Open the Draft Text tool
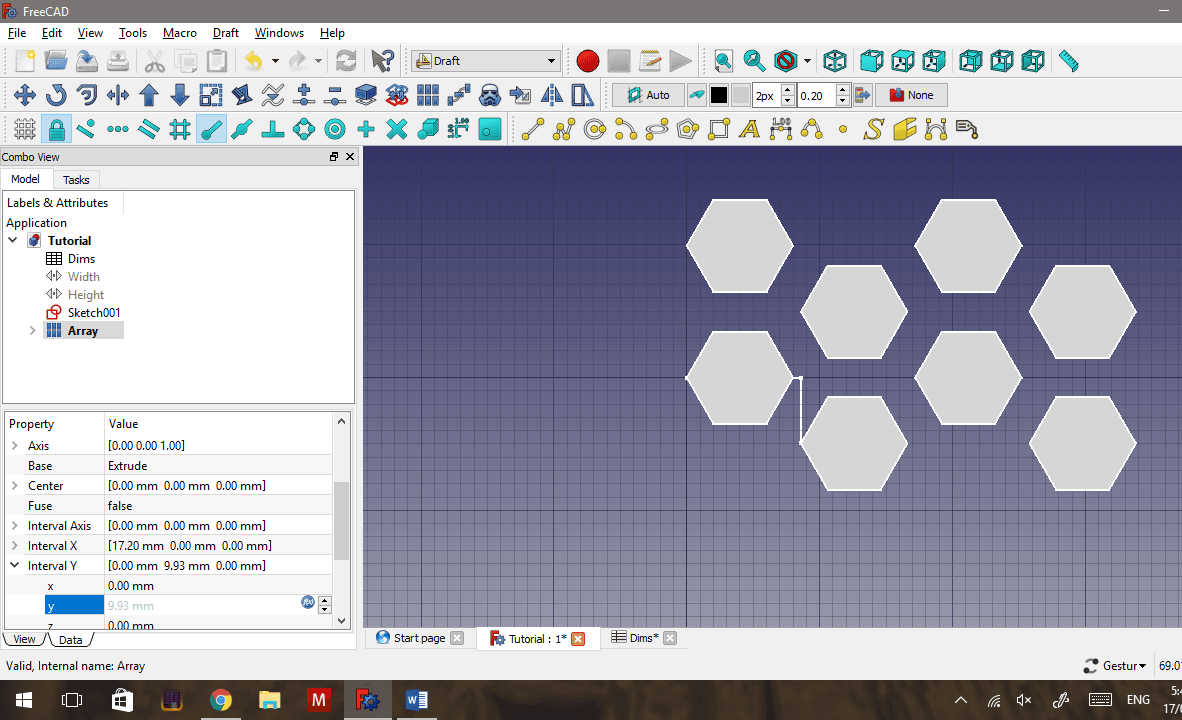This screenshot has width=1182, height=720. pyautogui.click(x=749, y=128)
